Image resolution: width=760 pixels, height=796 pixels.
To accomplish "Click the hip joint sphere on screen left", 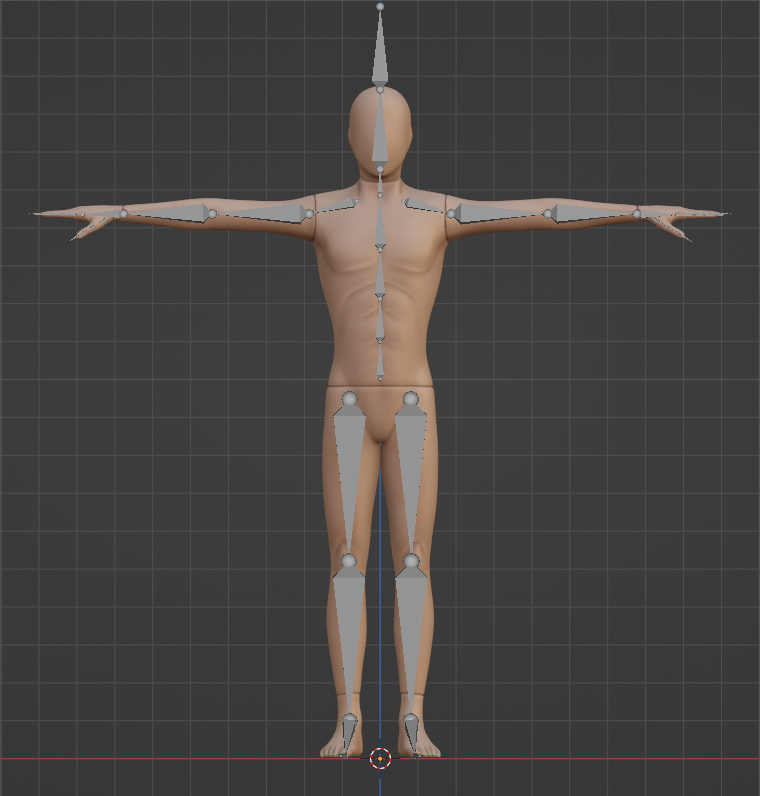I will [x=349, y=399].
